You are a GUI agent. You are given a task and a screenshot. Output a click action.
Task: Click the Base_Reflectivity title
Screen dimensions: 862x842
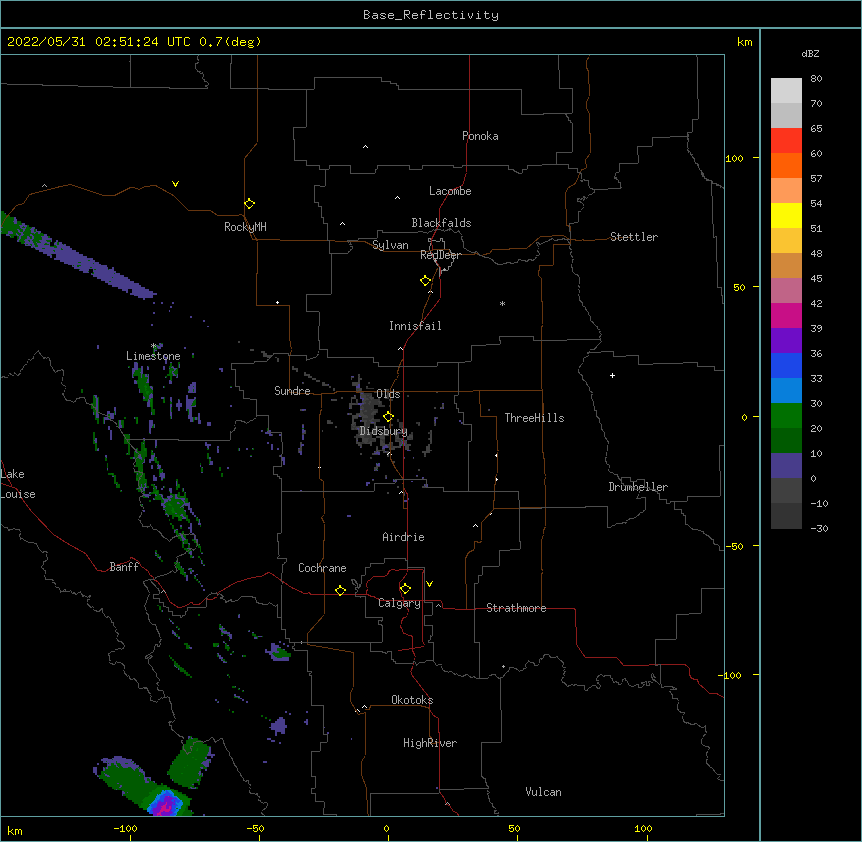click(x=431, y=15)
